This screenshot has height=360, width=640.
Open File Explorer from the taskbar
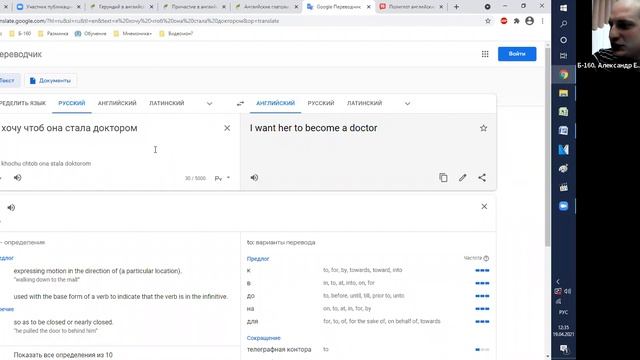564,93
